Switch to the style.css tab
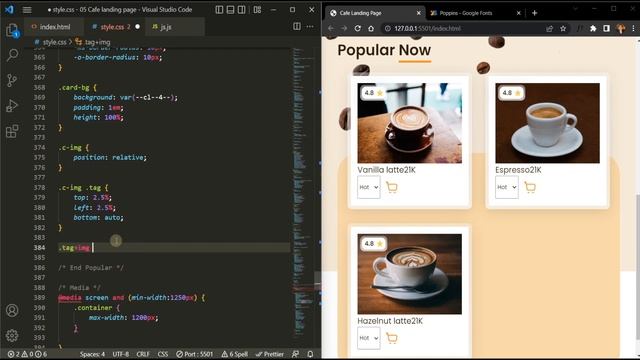 click(x=115, y=27)
